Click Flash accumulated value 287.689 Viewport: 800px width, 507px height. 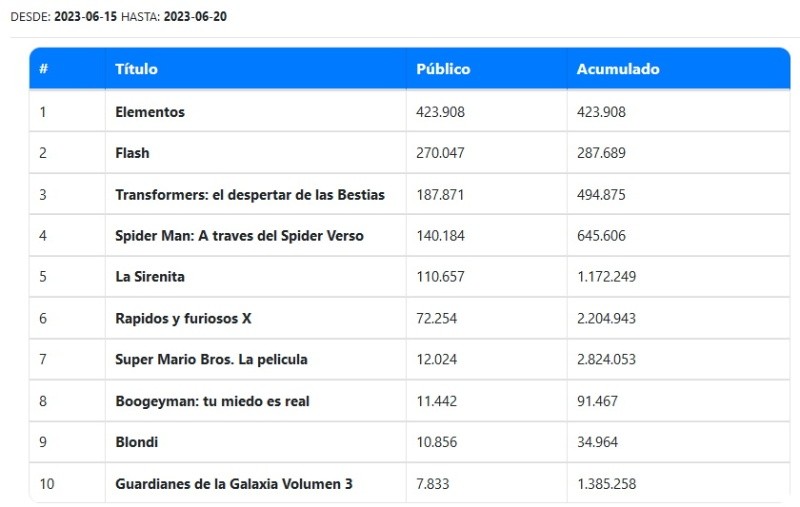pyautogui.click(x=601, y=153)
